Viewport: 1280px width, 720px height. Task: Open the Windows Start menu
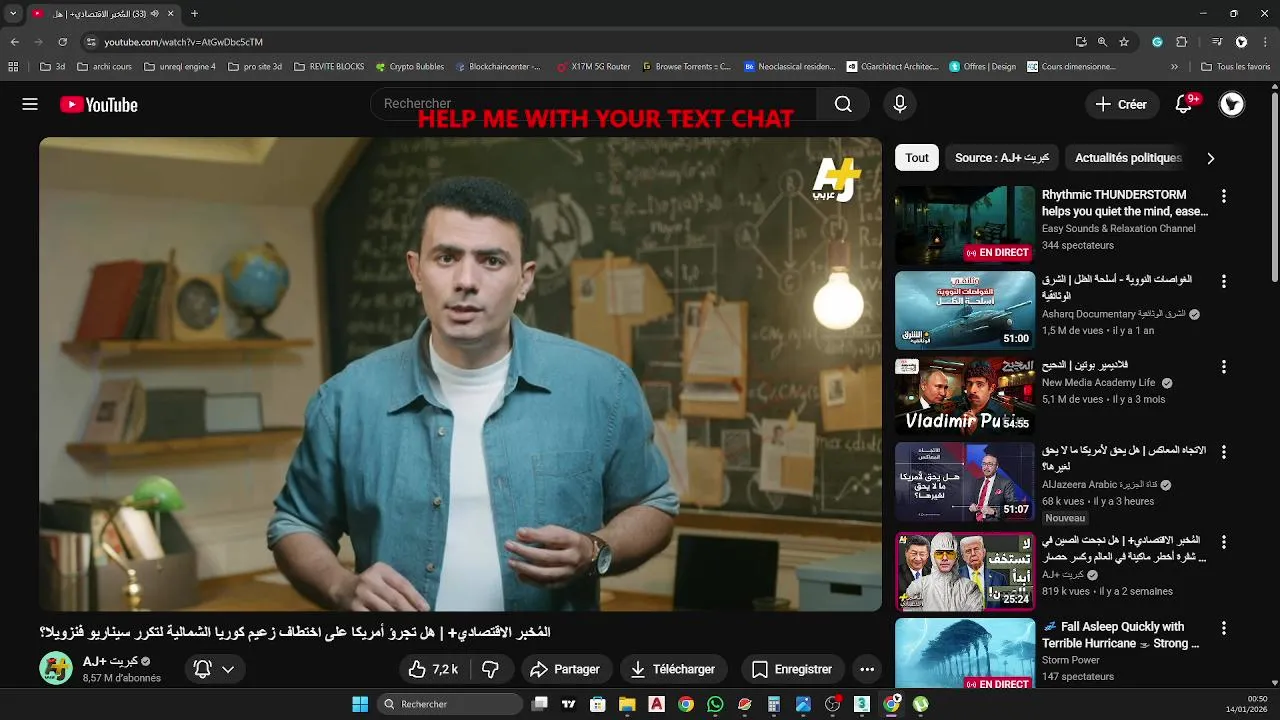360,704
